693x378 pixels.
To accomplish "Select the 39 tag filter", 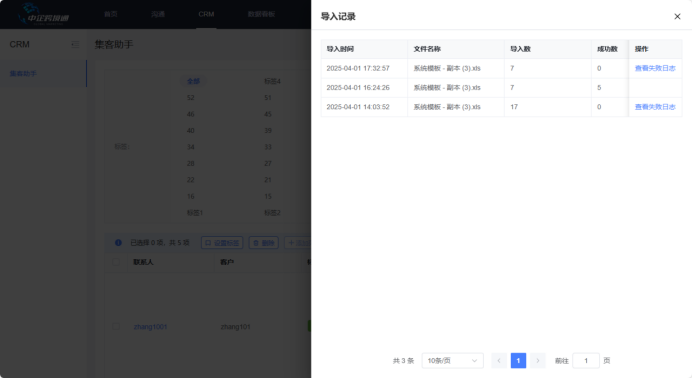I will click(268, 130).
